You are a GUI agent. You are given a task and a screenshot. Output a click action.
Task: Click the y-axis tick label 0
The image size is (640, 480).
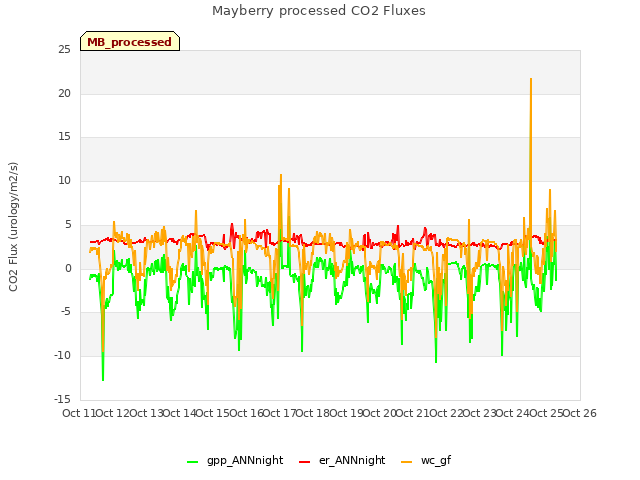pyautogui.click(x=68, y=269)
